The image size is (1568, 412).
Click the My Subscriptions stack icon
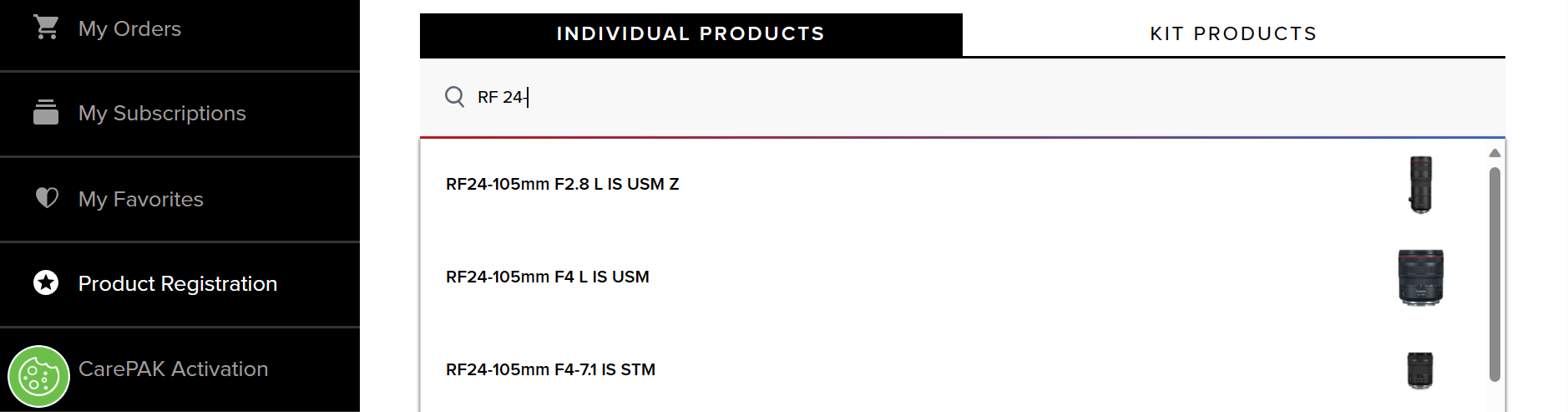46,112
